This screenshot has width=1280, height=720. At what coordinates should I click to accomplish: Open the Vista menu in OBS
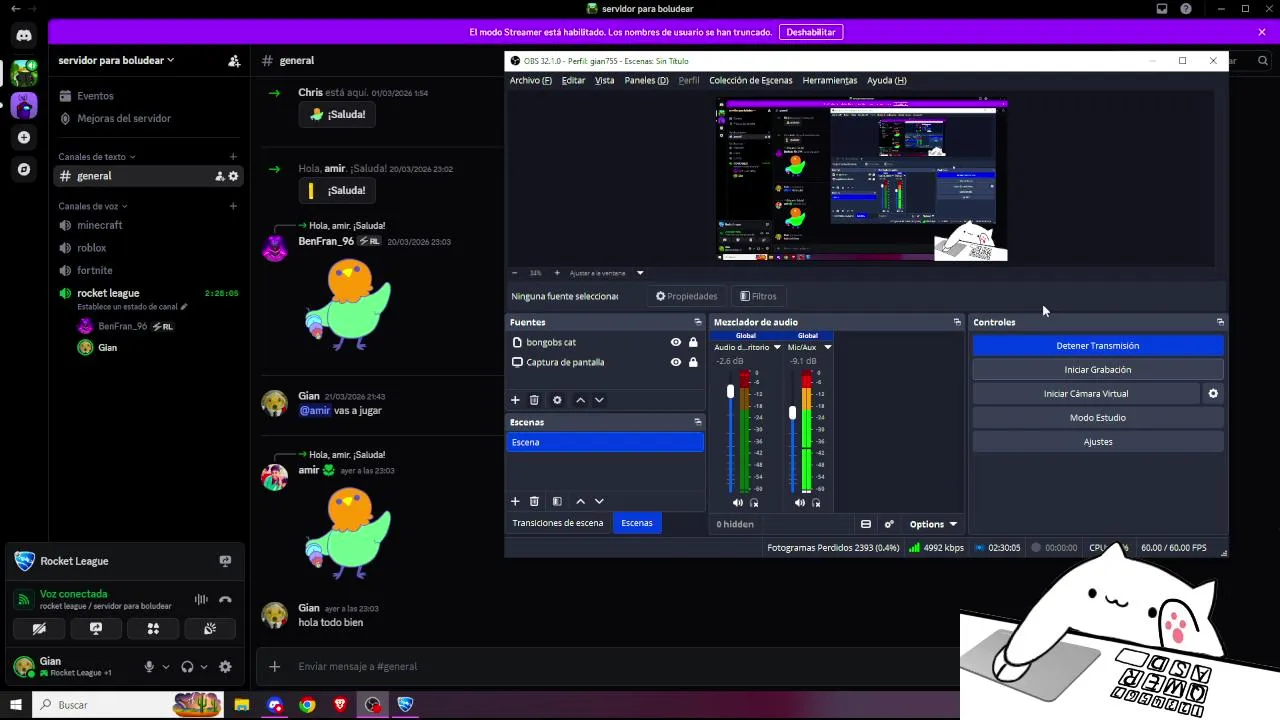pyautogui.click(x=604, y=80)
